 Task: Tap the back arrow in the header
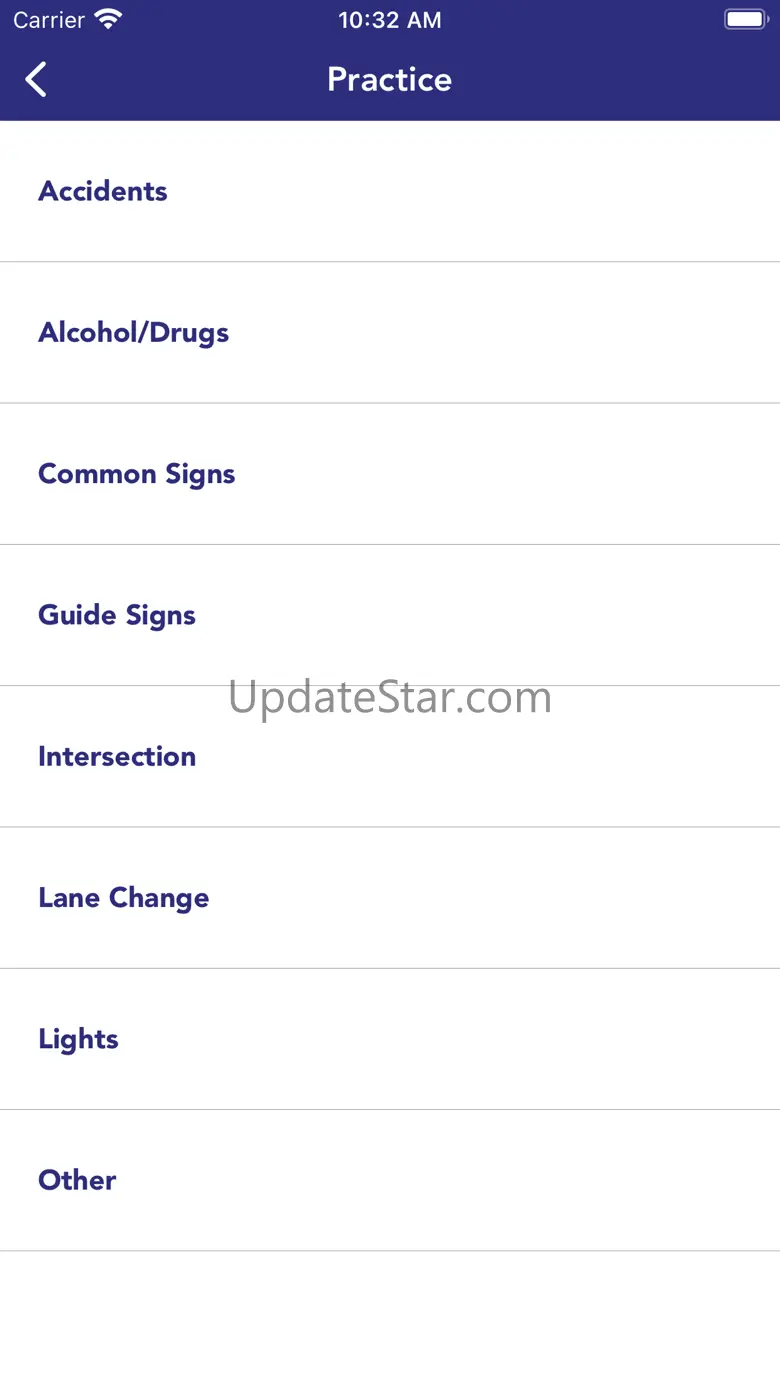click(37, 80)
